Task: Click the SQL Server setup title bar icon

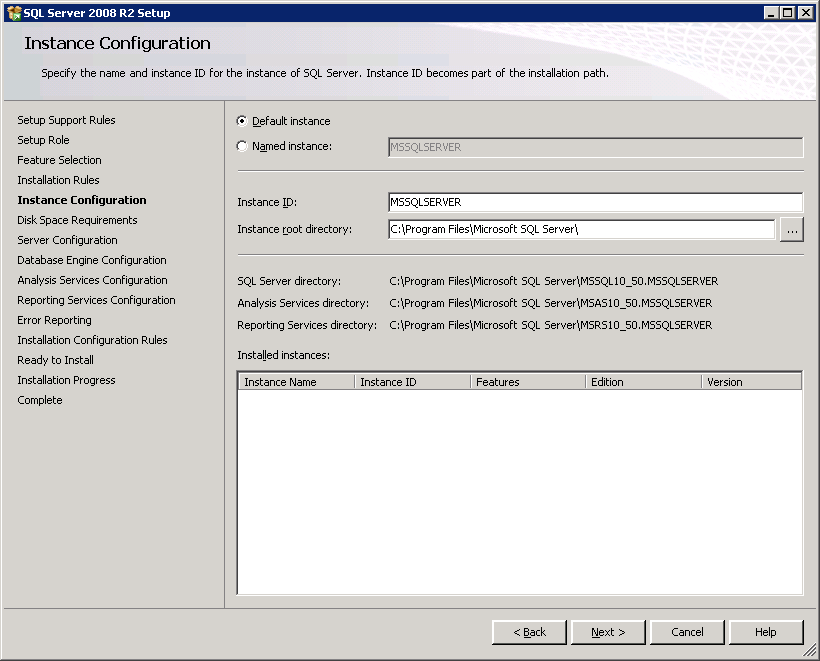Action: click(x=14, y=13)
